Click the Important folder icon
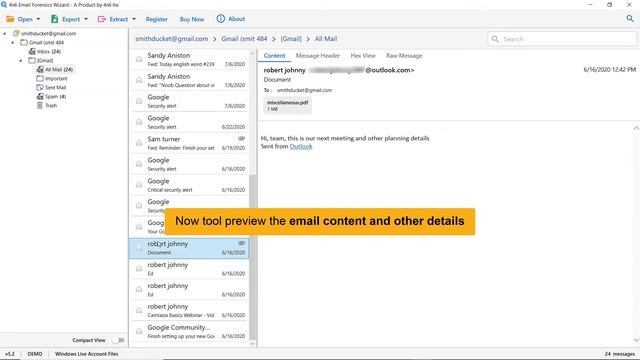The width and height of the screenshot is (640, 360). (40, 78)
